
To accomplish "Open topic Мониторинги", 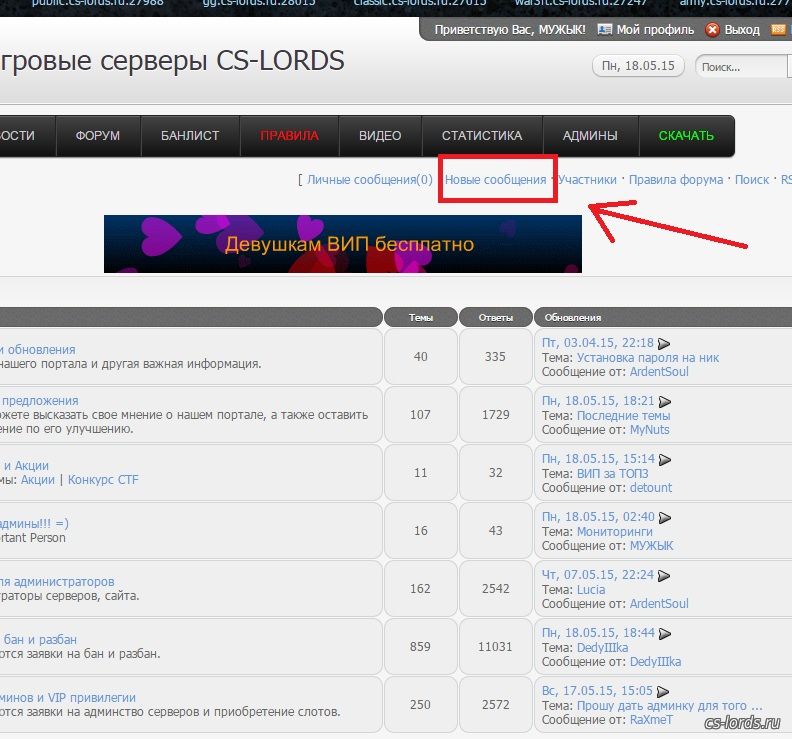I will pos(615,532).
